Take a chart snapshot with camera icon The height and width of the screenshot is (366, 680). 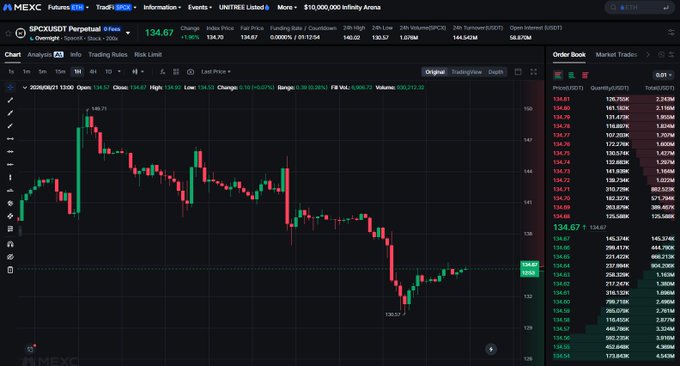pos(190,72)
